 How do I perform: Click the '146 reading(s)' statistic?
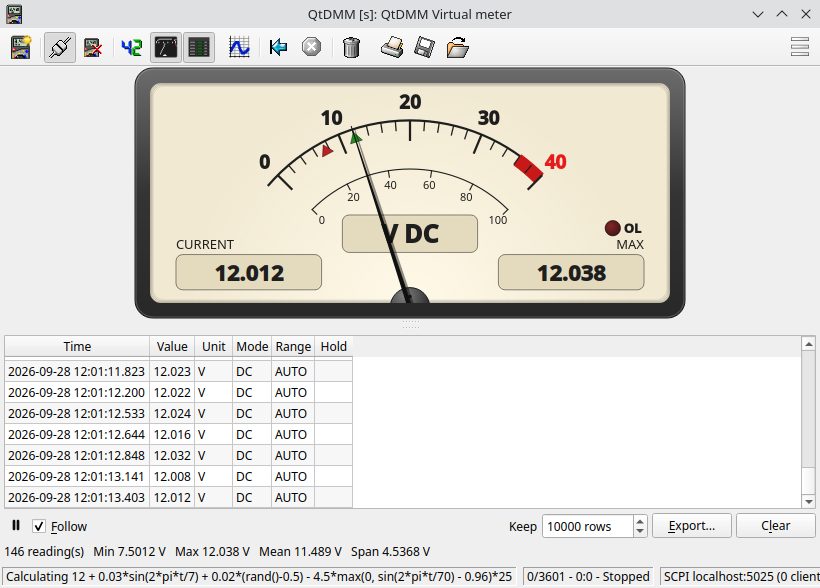coord(44,551)
